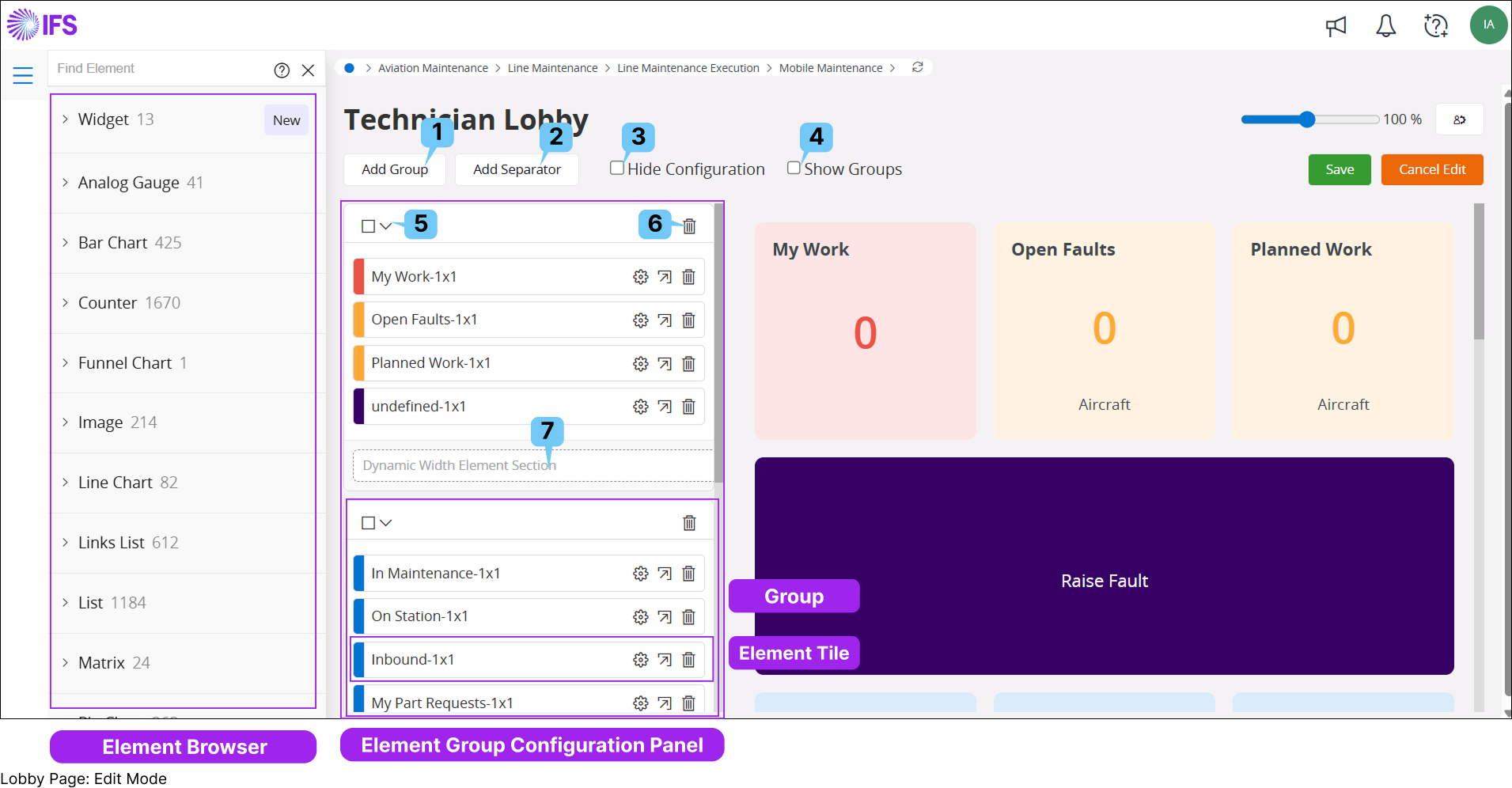Tick the second group's select checkbox
The height and width of the screenshot is (788, 1512).
point(368,523)
